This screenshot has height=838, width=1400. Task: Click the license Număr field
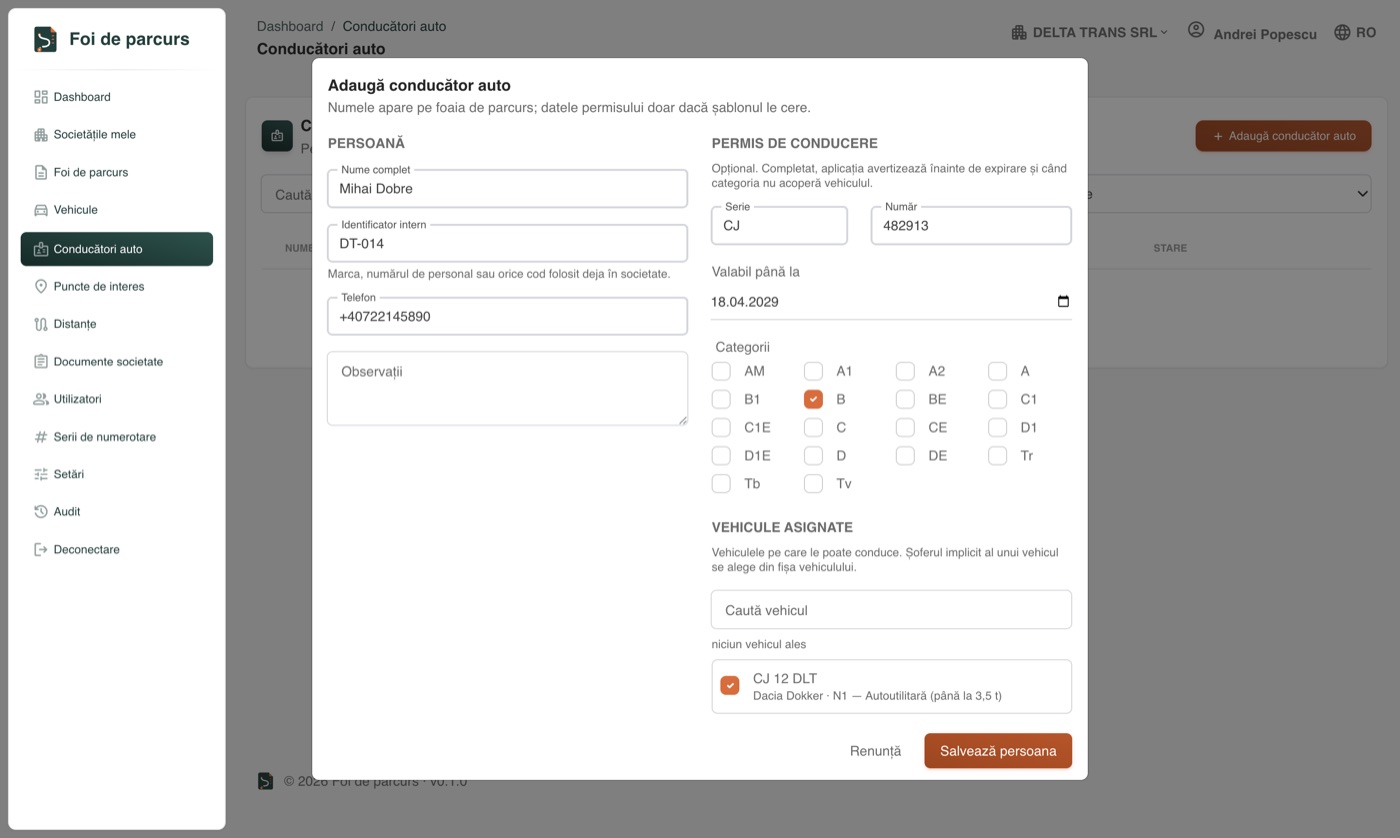tap(971, 226)
